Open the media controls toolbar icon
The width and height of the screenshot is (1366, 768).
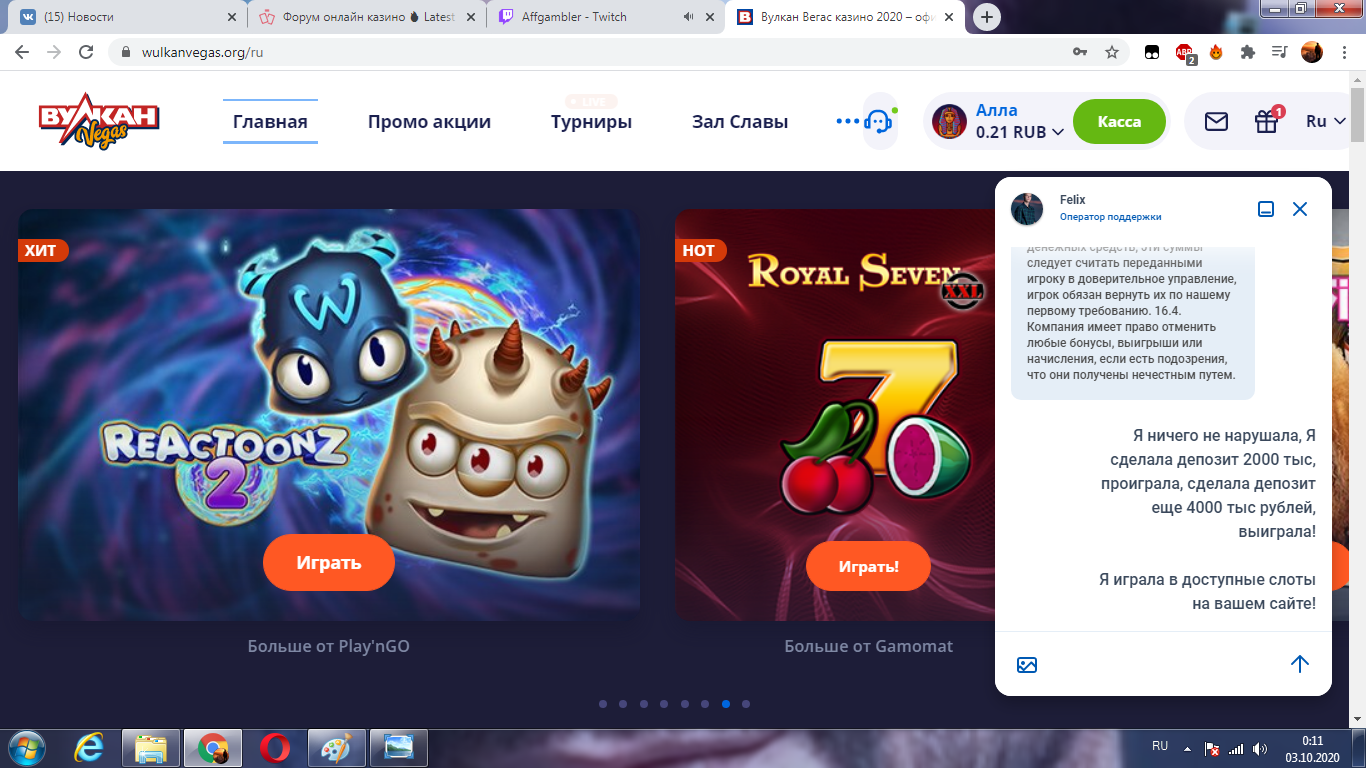pos(1279,52)
